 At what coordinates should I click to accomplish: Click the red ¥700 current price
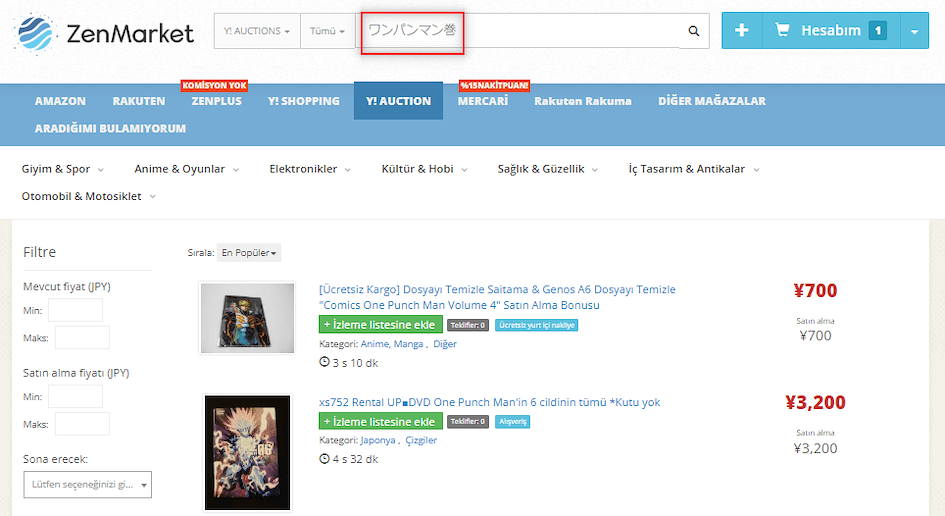coord(815,291)
